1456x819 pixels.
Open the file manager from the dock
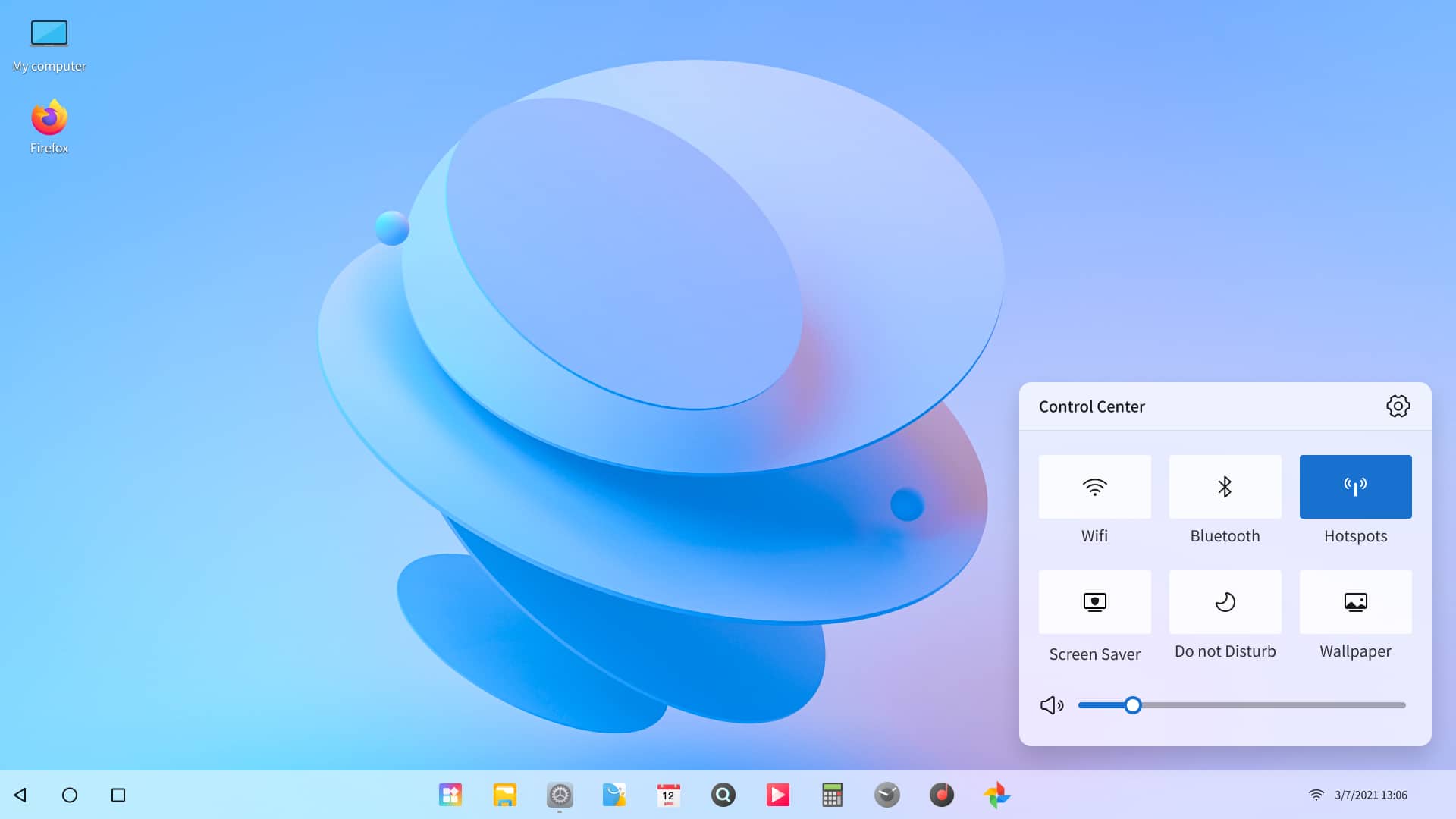pyautogui.click(x=505, y=795)
